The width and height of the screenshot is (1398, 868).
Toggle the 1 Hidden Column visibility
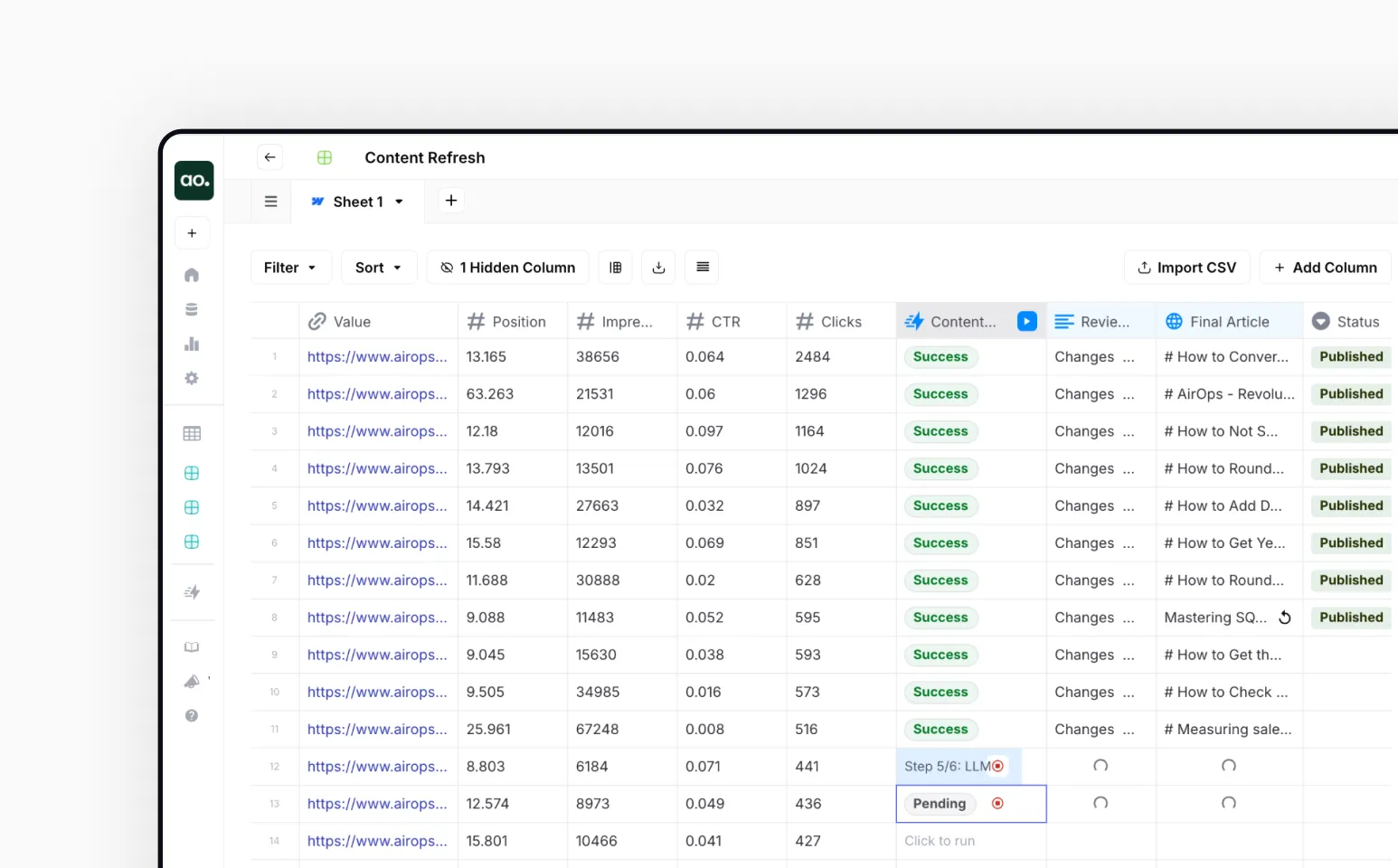tap(507, 267)
